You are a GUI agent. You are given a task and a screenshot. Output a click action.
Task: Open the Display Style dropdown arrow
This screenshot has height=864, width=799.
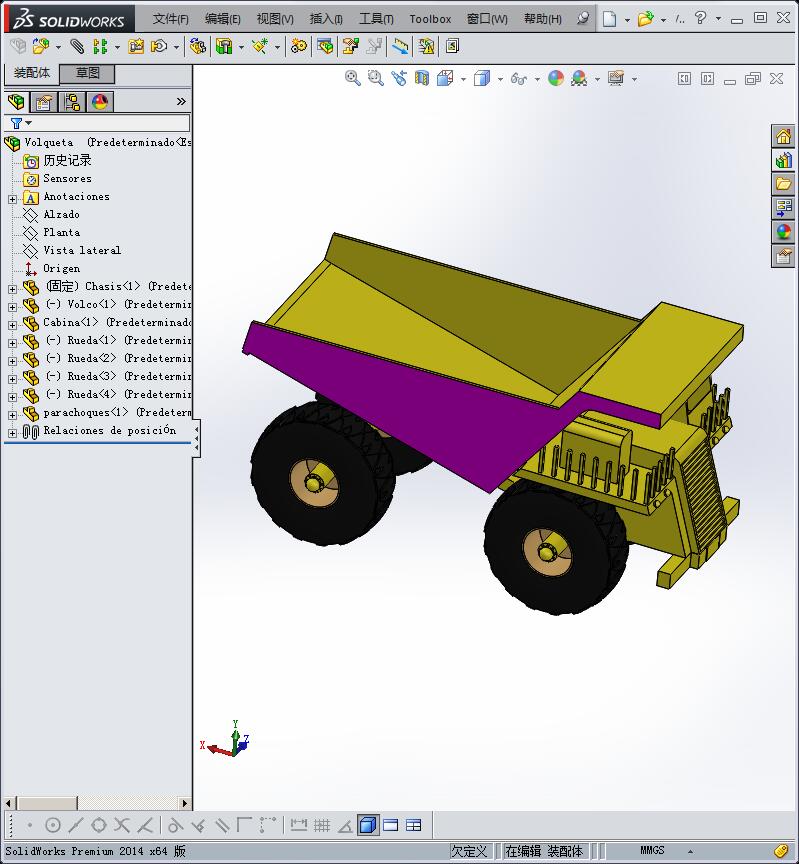500,79
